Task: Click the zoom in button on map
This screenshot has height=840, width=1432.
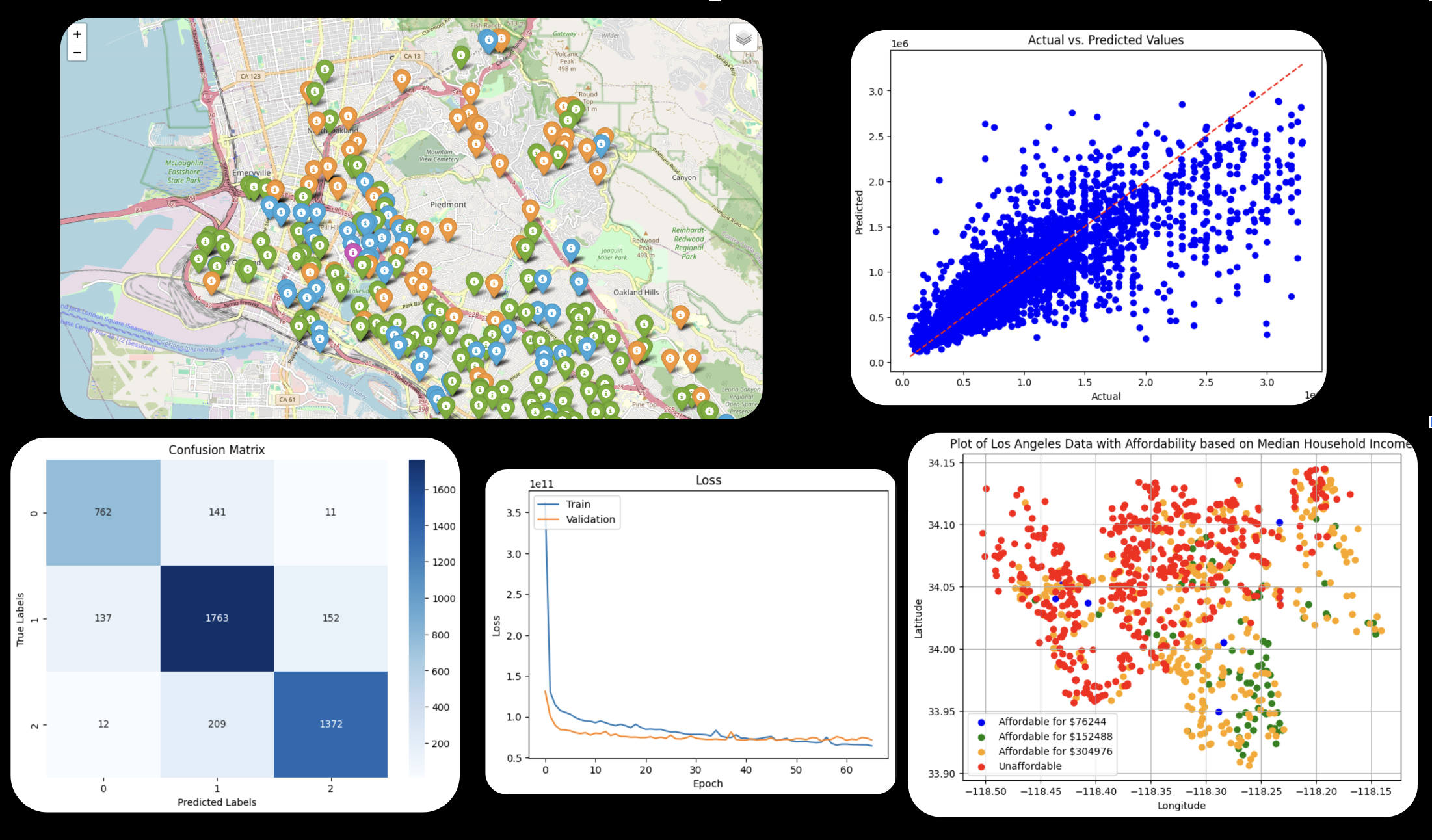Action: [78, 37]
